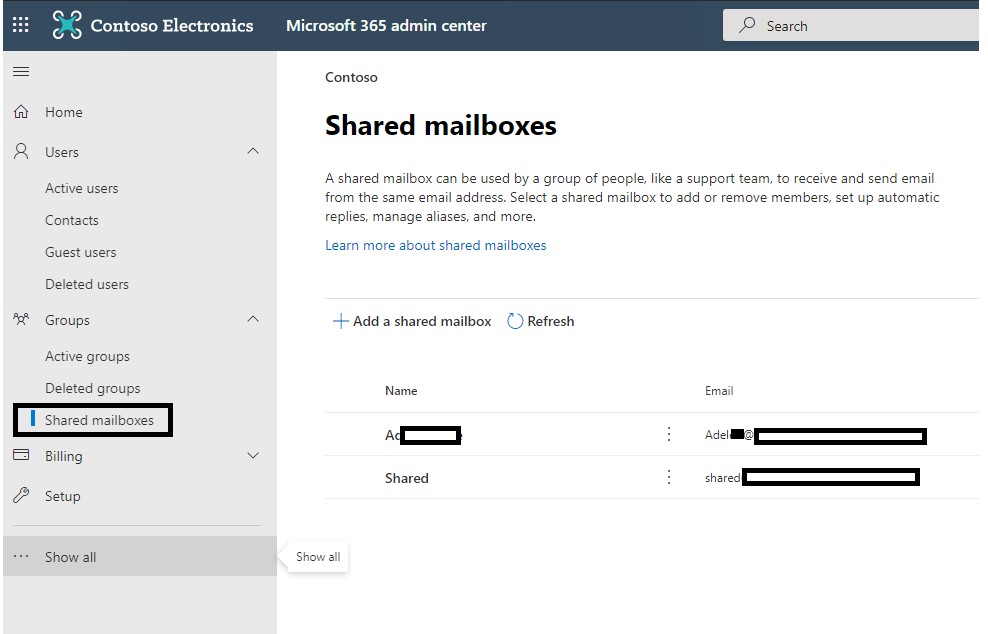
Task: Collapse the Groups section chevron
Action: pos(253,319)
